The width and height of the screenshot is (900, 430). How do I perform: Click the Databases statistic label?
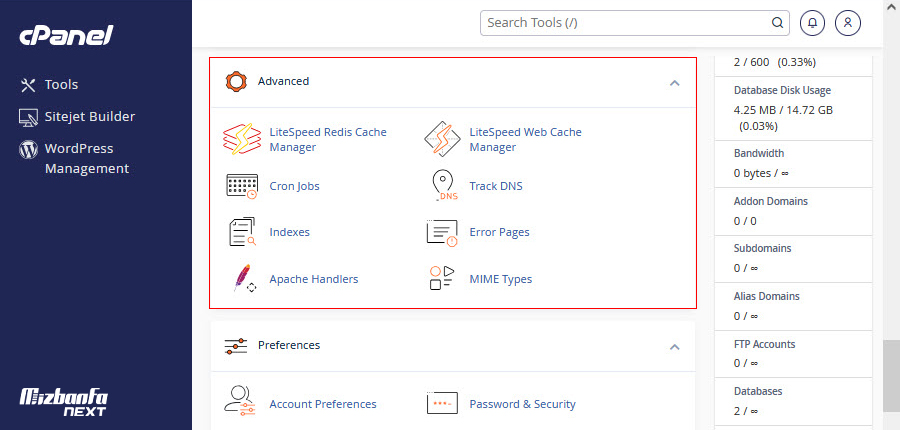(x=758, y=391)
